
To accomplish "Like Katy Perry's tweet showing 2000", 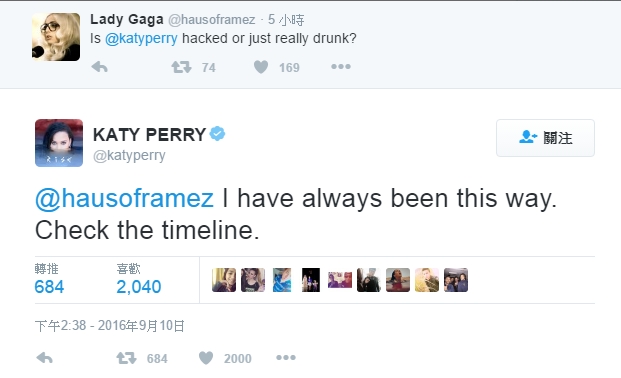I will tap(206, 358).
